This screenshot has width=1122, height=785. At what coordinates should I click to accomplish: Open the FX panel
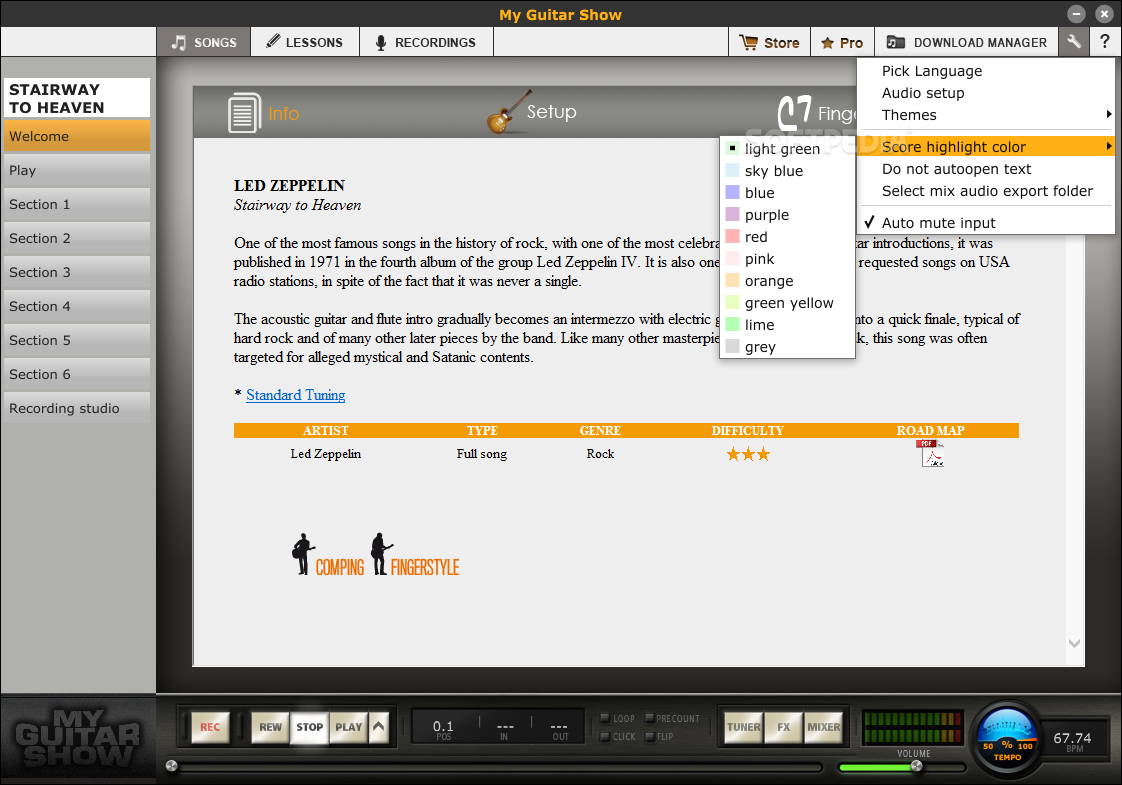point(784,727)
